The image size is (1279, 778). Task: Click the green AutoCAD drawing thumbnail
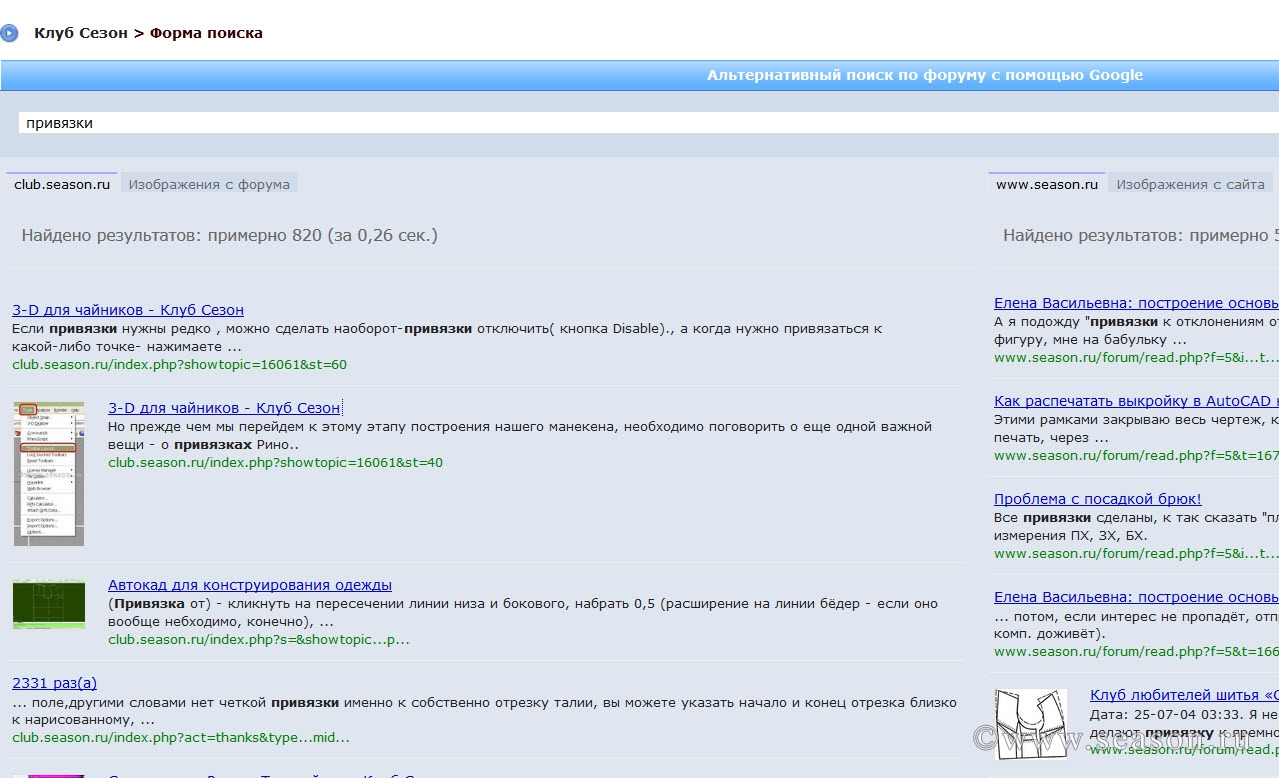49,604
